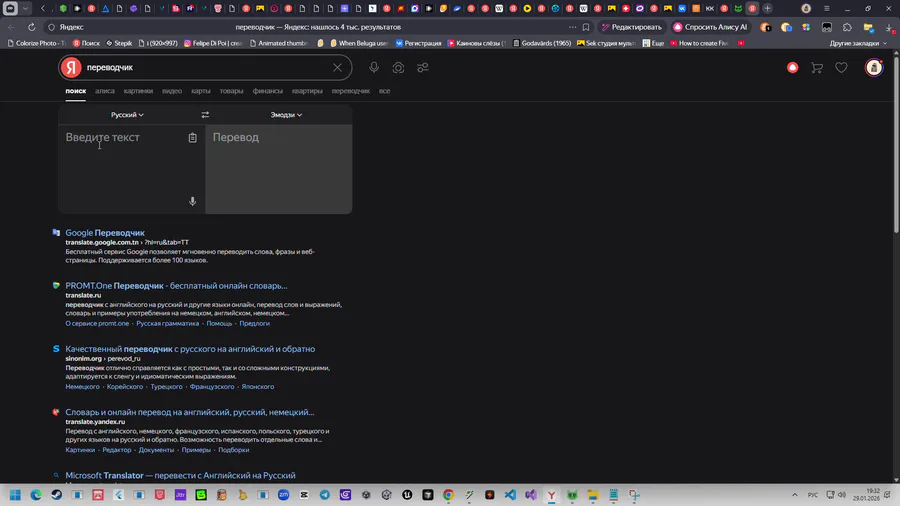Clear the search query with the X icon
This screenshot has height=506, width=900.
(338, 68)
